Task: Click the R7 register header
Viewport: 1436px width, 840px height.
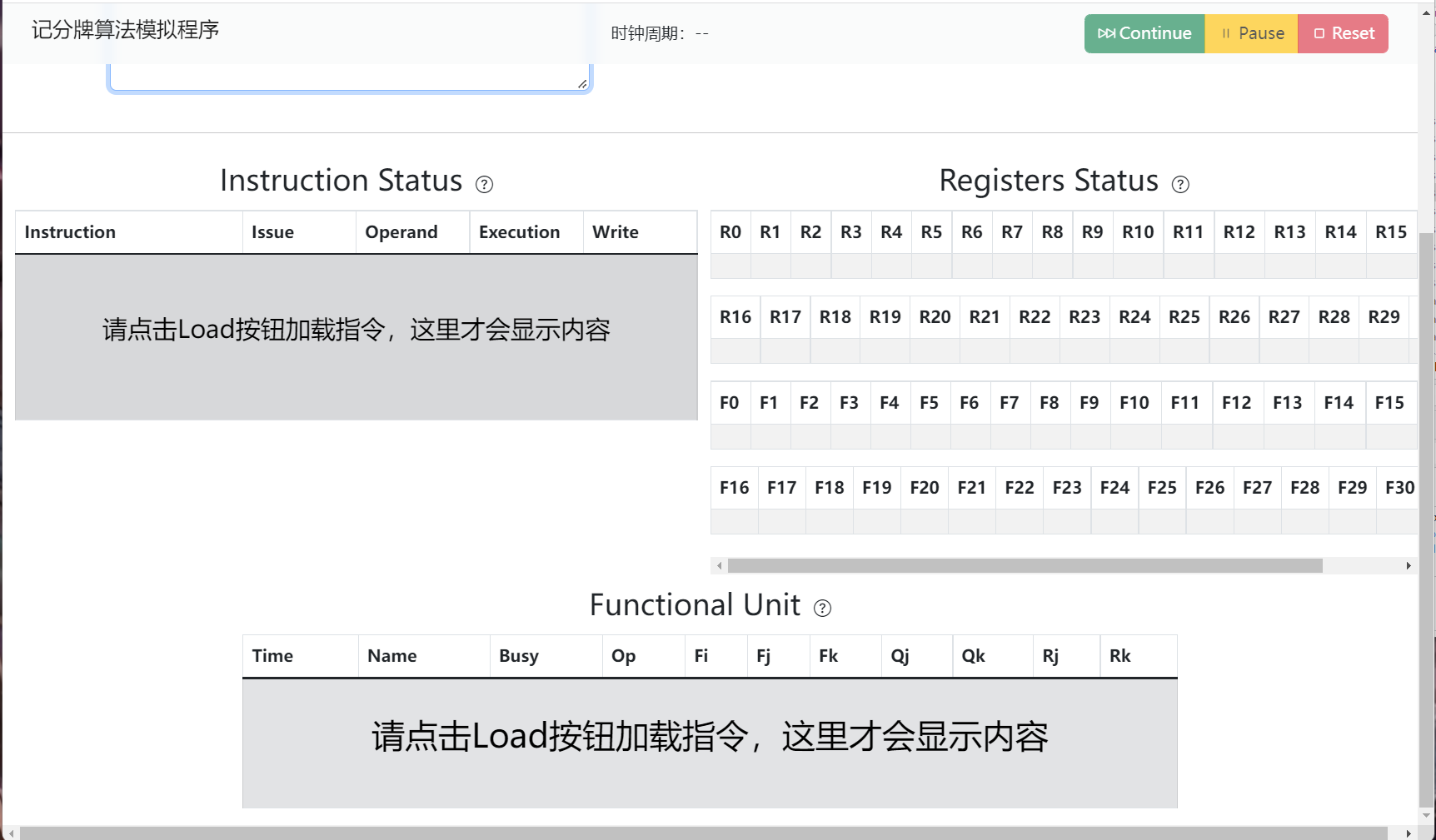Action: (x=1012, y=232)
